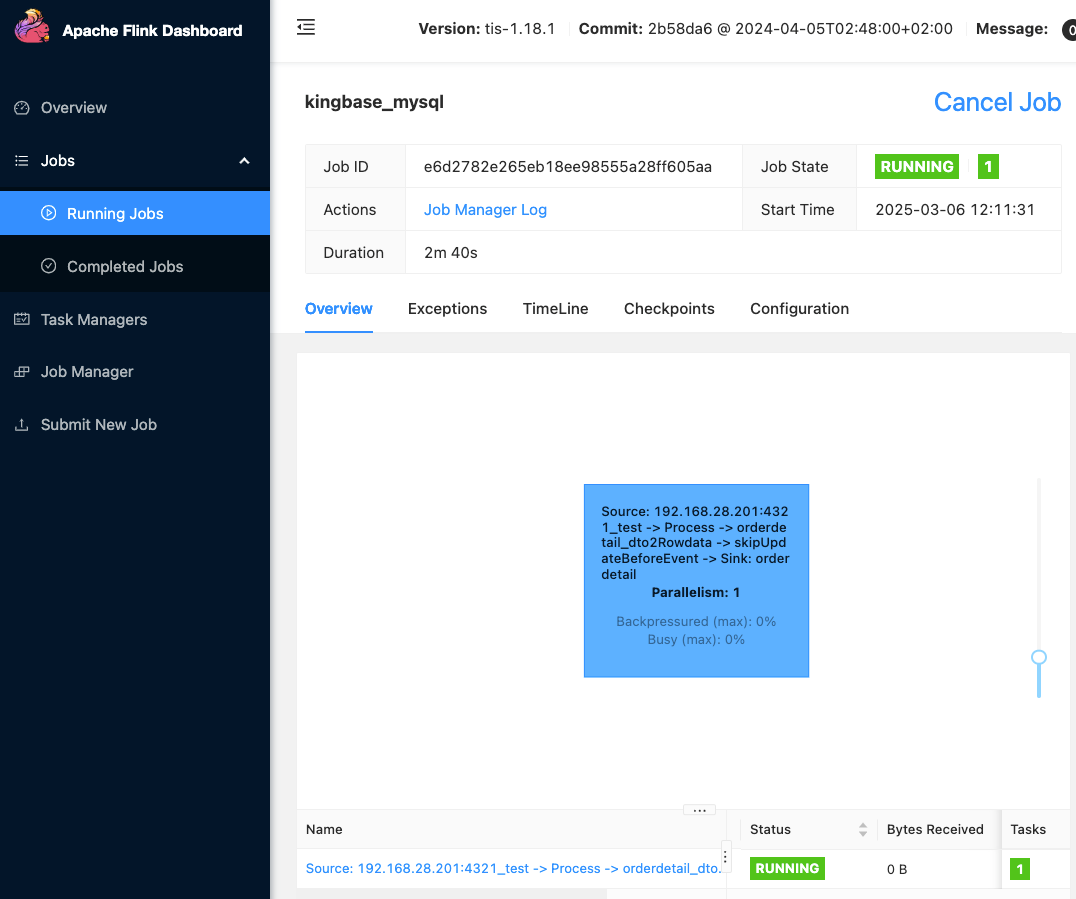Open Running Jobs via its play icon
The width and height of the screenshot is (1076, 899).
point(50,213)
